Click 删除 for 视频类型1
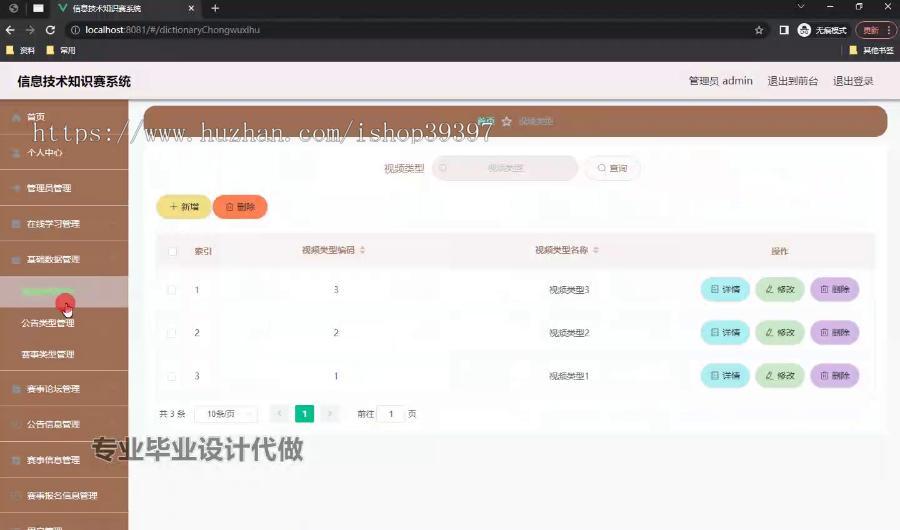The image size is (900, 530). (835, 376)
